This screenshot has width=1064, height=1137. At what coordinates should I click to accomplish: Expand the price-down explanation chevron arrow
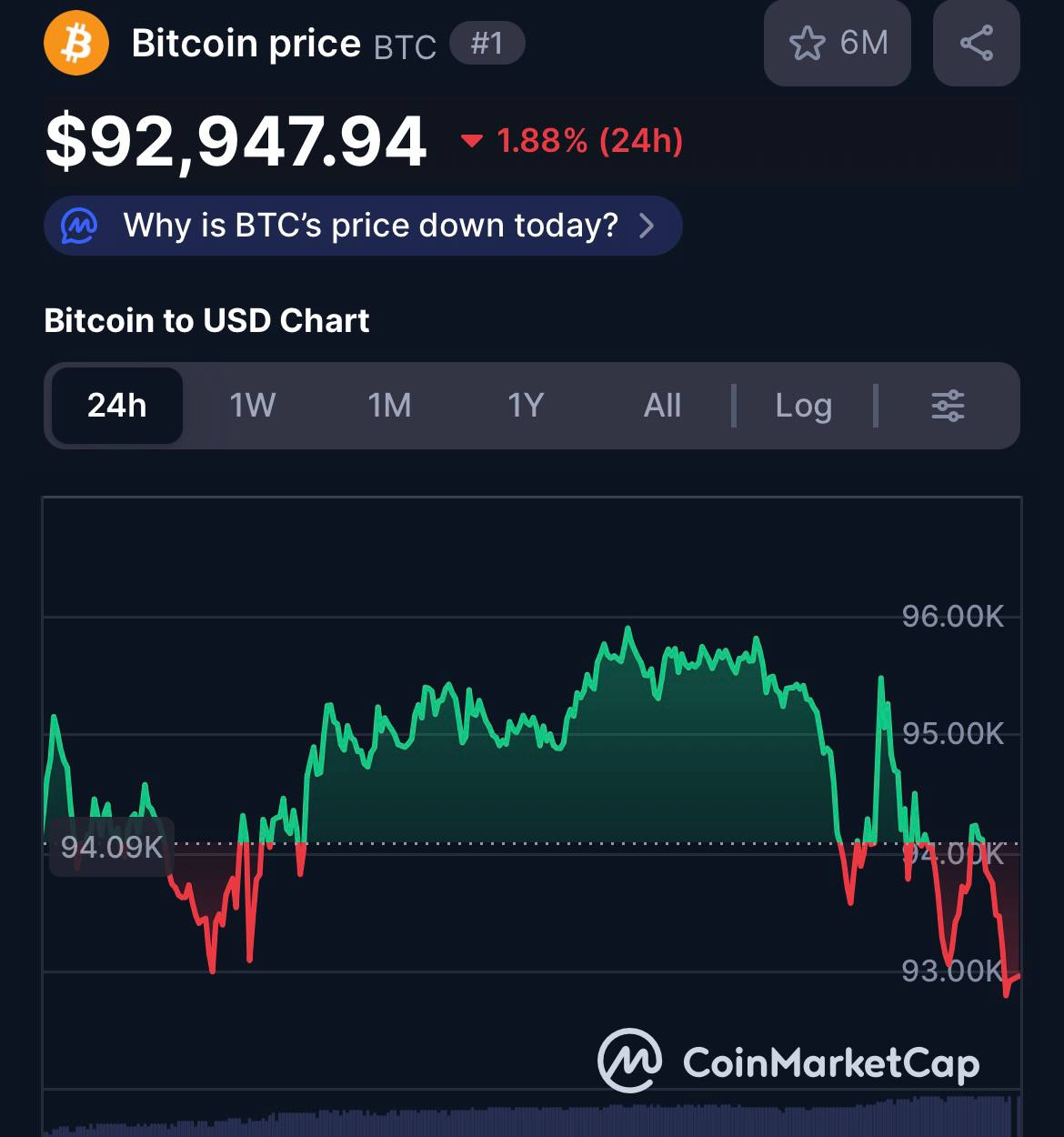click(647, 226)
